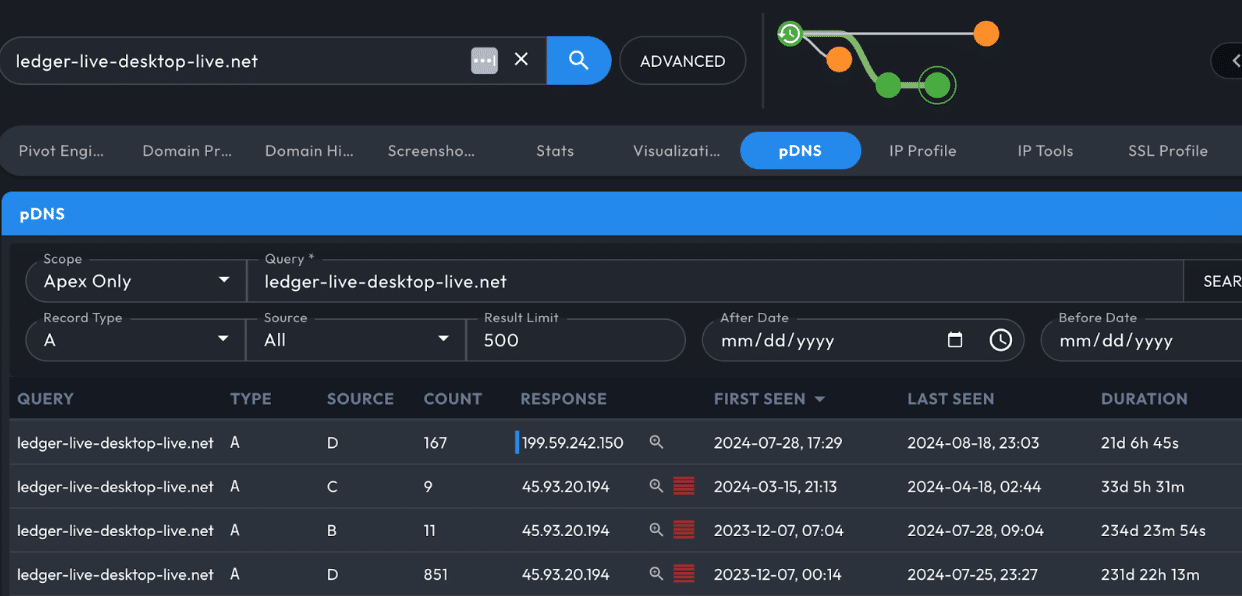Viewport: 1242px width, 596px height.
Task: Open the SSL Profile tab
Action: 1167,150
